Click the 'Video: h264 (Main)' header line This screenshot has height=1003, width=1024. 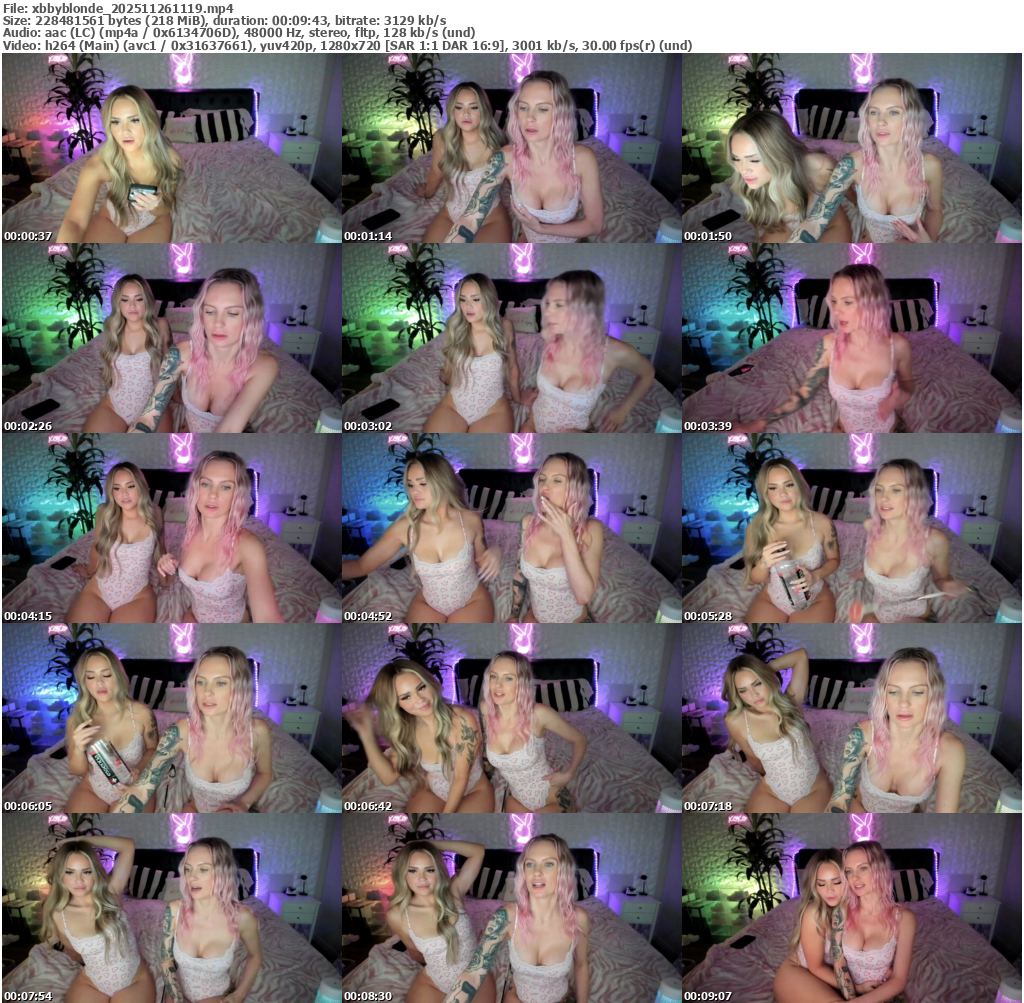pos(347,46)
